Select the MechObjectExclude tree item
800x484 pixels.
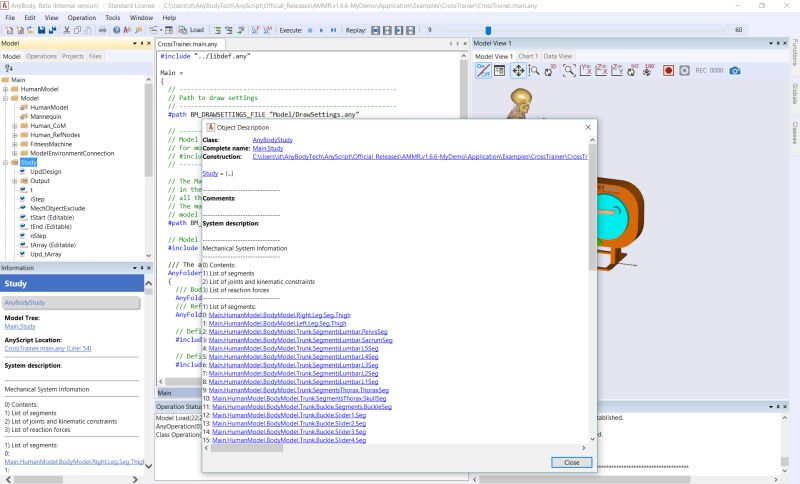click(58, 209)
